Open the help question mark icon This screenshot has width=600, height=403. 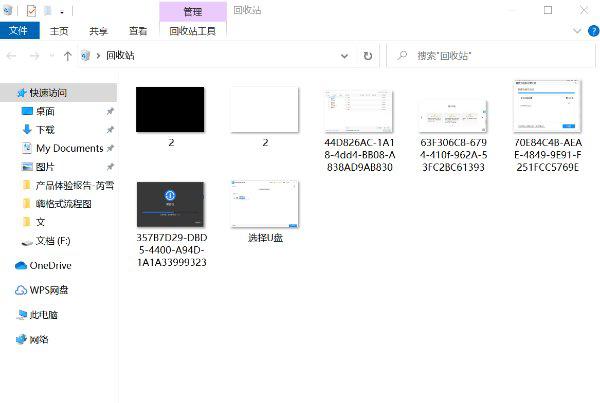(593, 31)
